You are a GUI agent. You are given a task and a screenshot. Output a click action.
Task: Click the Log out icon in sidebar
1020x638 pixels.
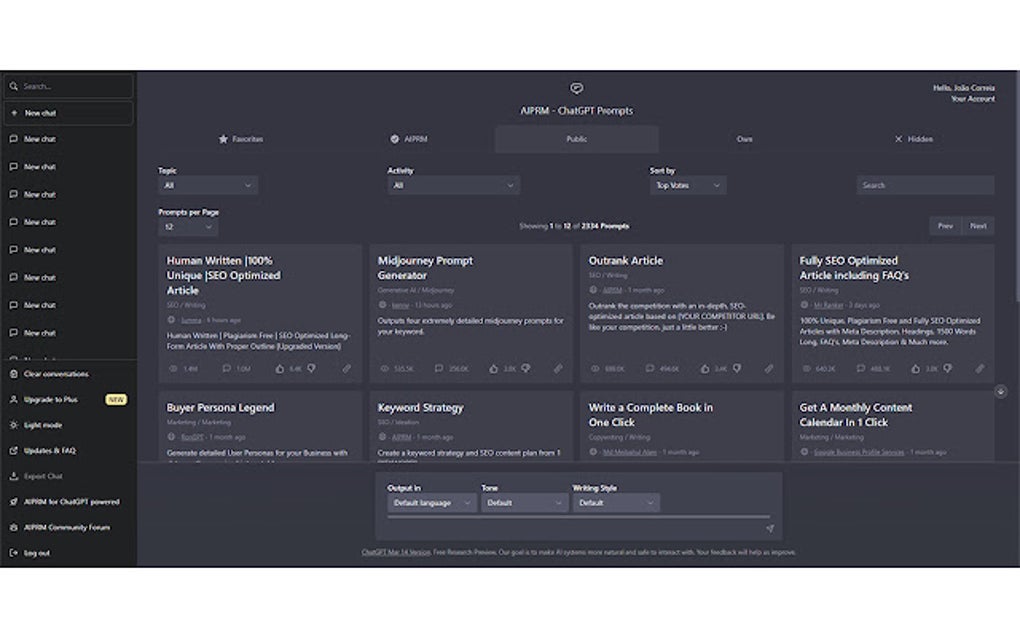click(x=14, y=553)
